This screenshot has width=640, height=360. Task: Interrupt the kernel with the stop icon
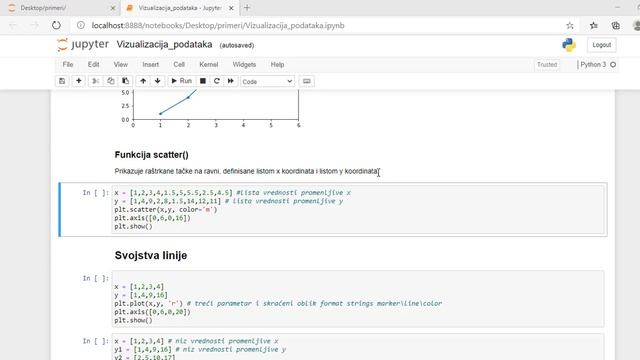point(202,81)
